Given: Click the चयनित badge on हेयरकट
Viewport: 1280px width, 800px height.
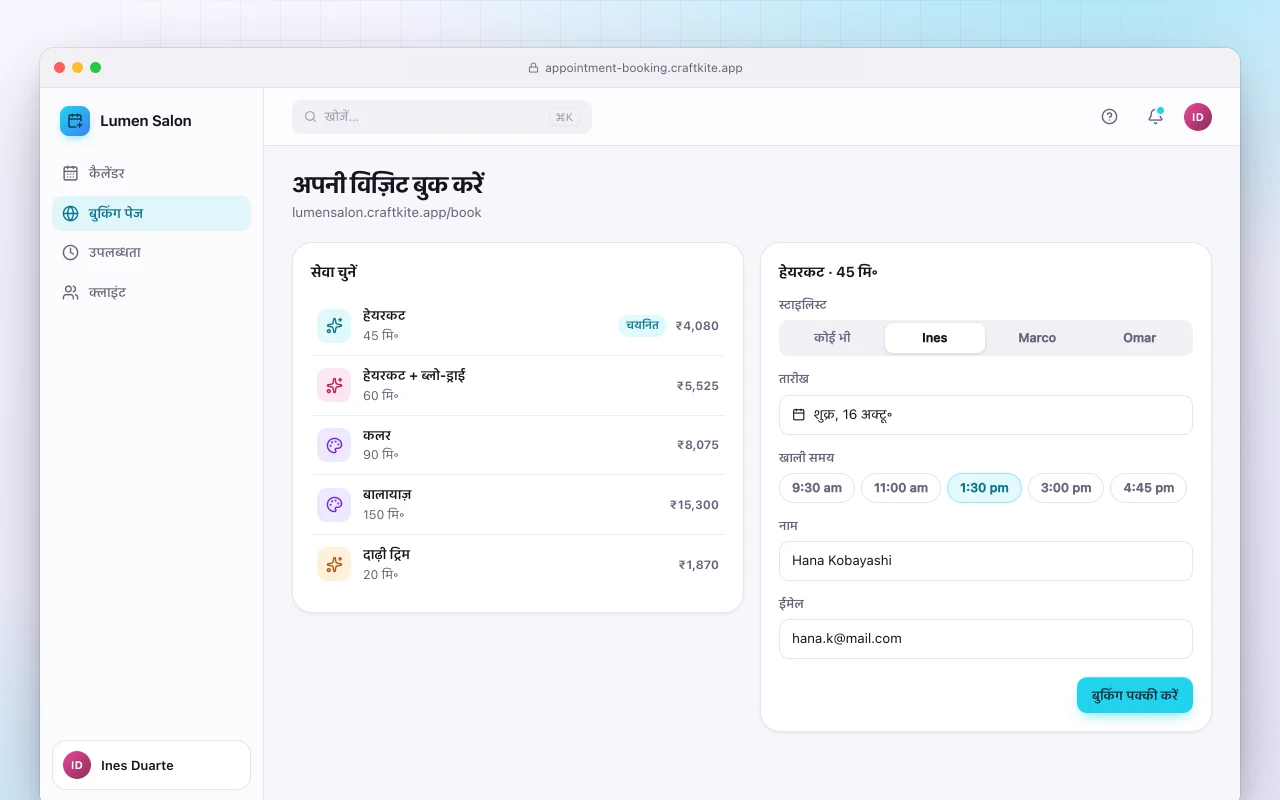Looking at the screenshot, I should click(642, 325).
